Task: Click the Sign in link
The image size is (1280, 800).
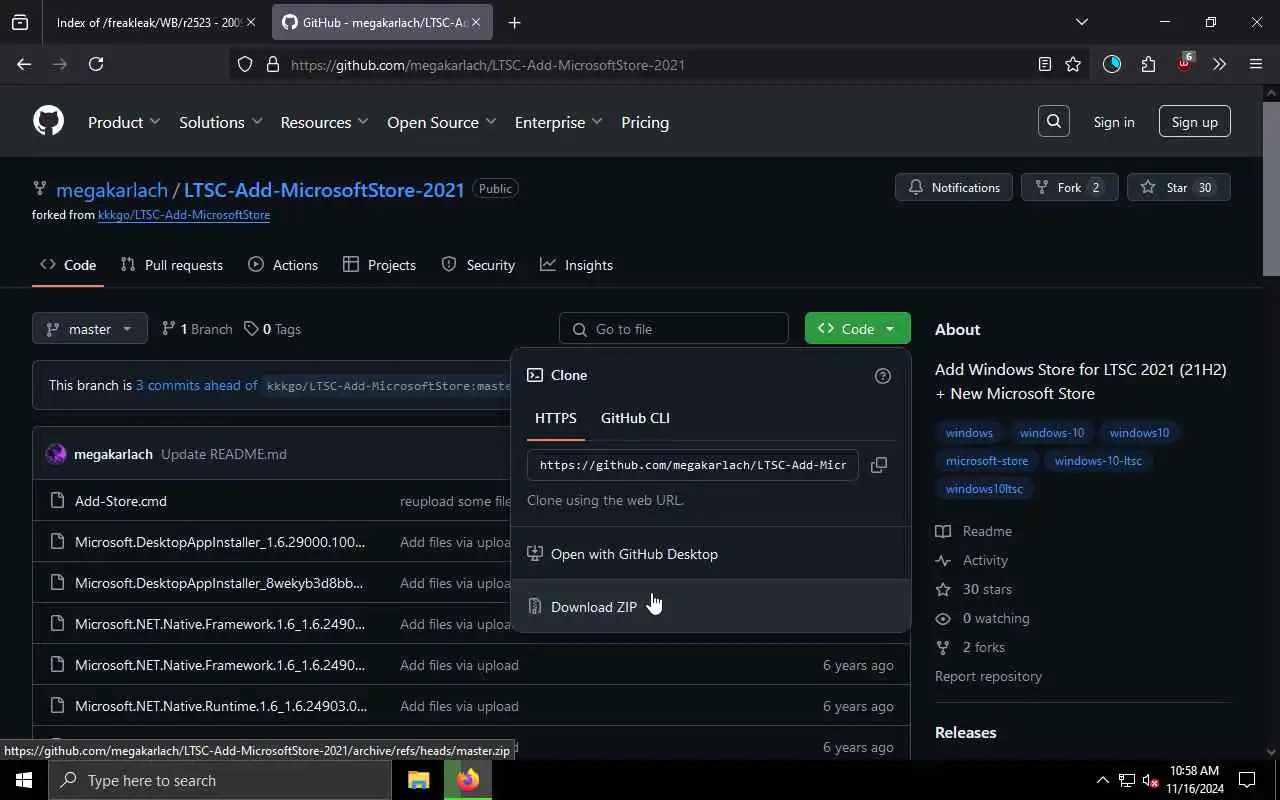Action: click(1114, 122)
